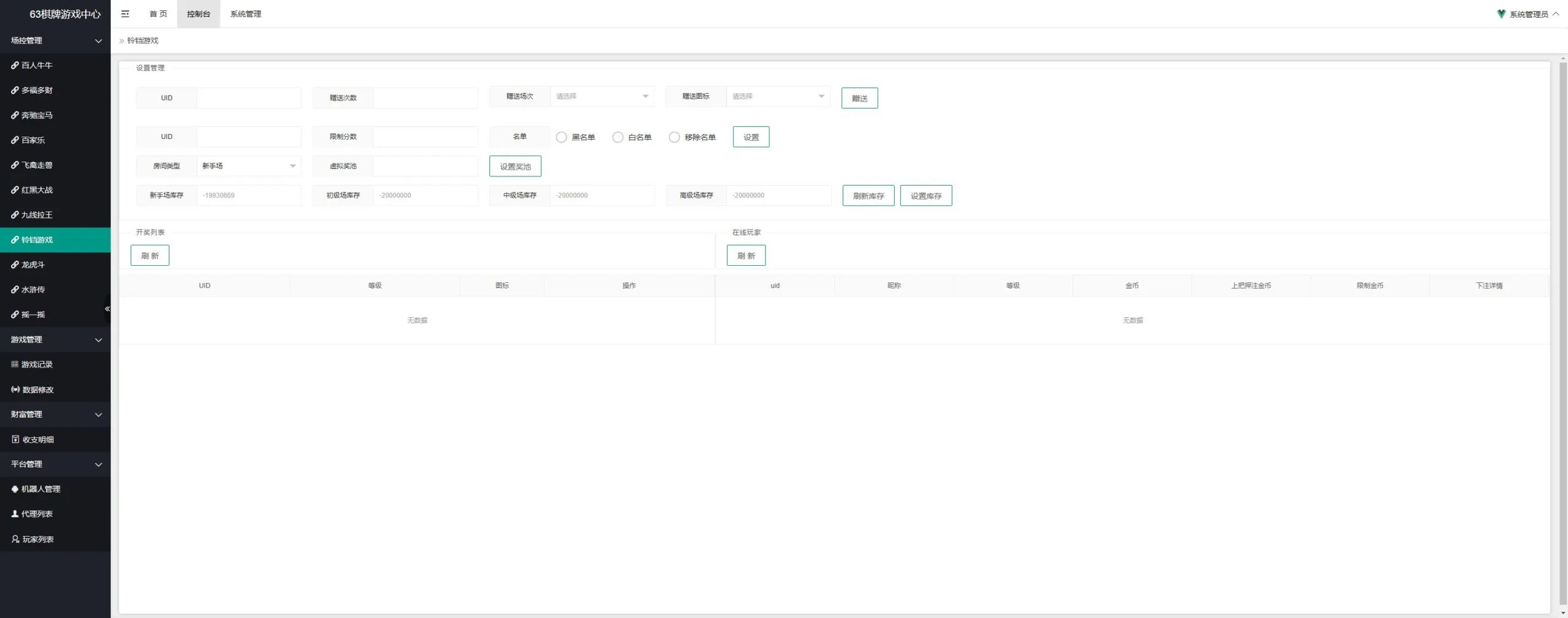The height and width of the screenshot is (618, 1568).
Task: Click the link icon beside 多福多财
Action: 15,90
